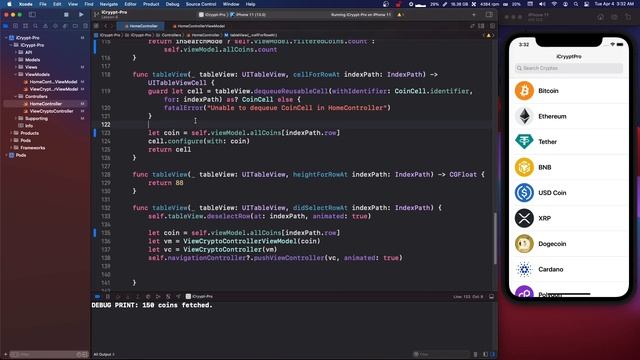
Task: Go forward in editor history
Action: pos(112,26)
